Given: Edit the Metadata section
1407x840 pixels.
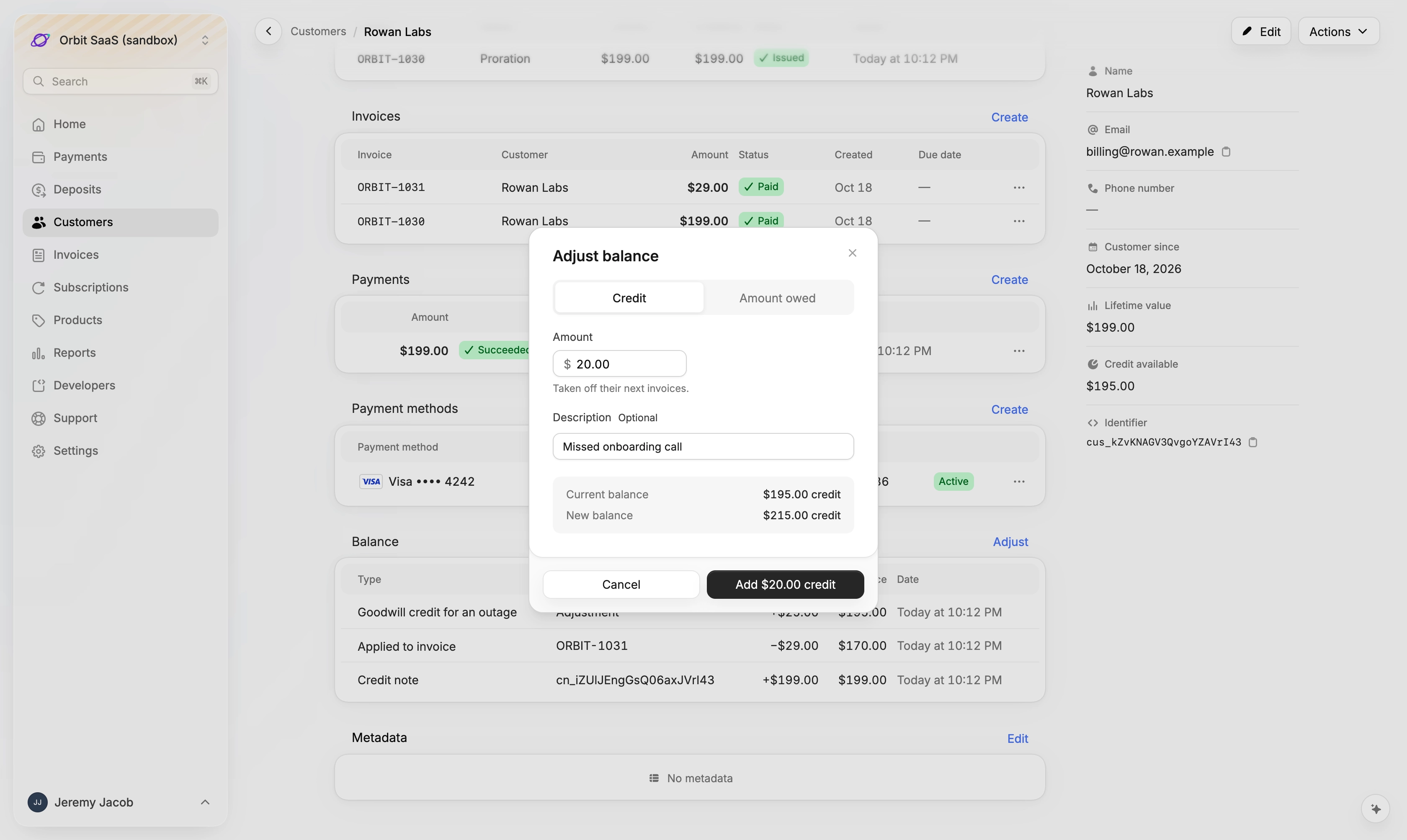Looking at the screenshot, I should pos(1017,738).
